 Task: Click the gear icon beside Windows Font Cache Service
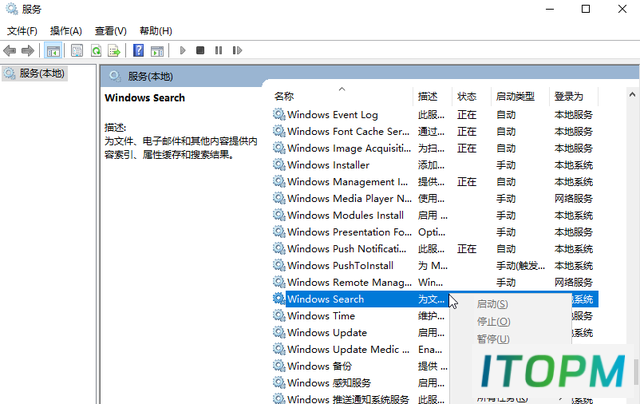(x=279, y=131)
